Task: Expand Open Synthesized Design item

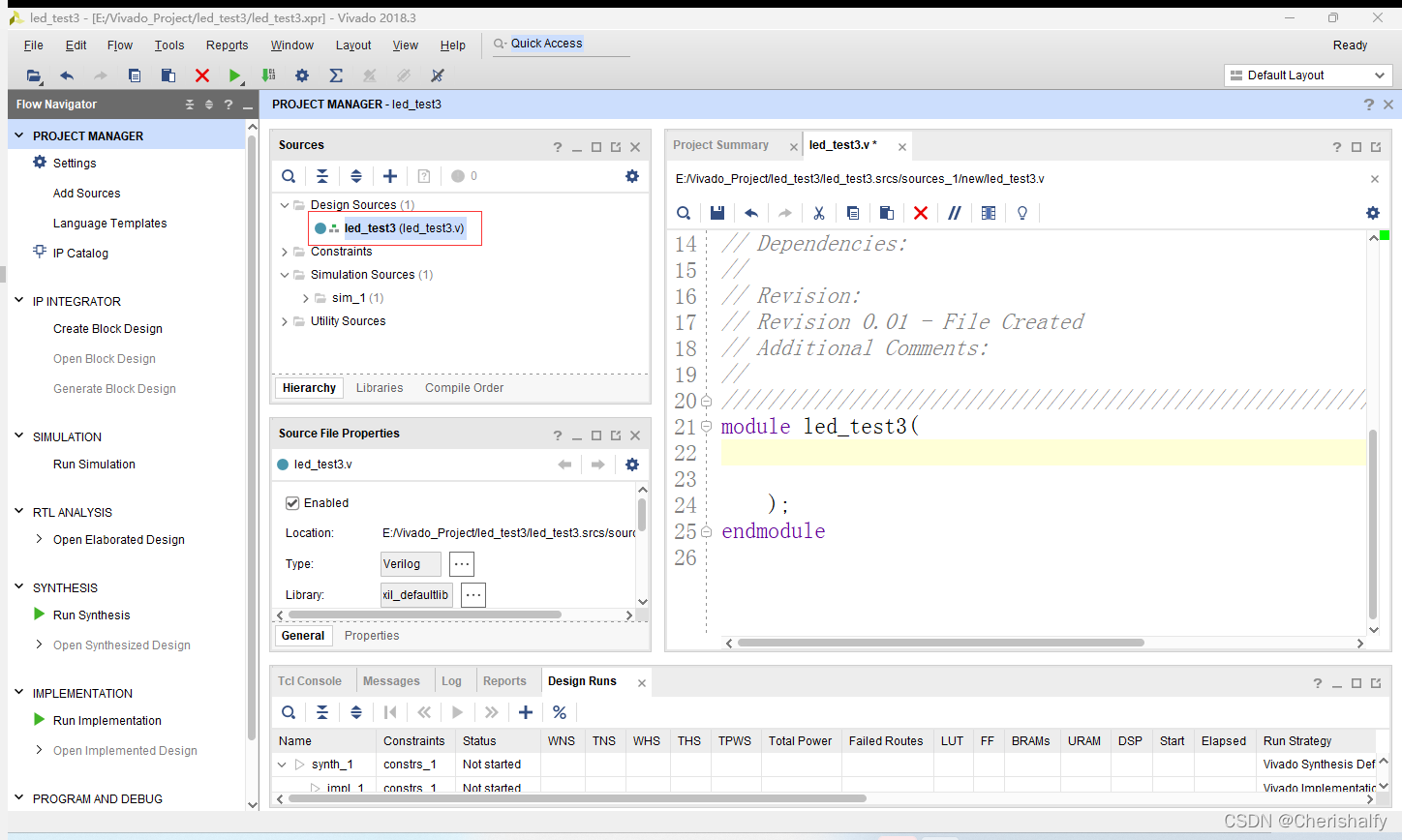Action: pyautogui.click(x=39, y=645)
